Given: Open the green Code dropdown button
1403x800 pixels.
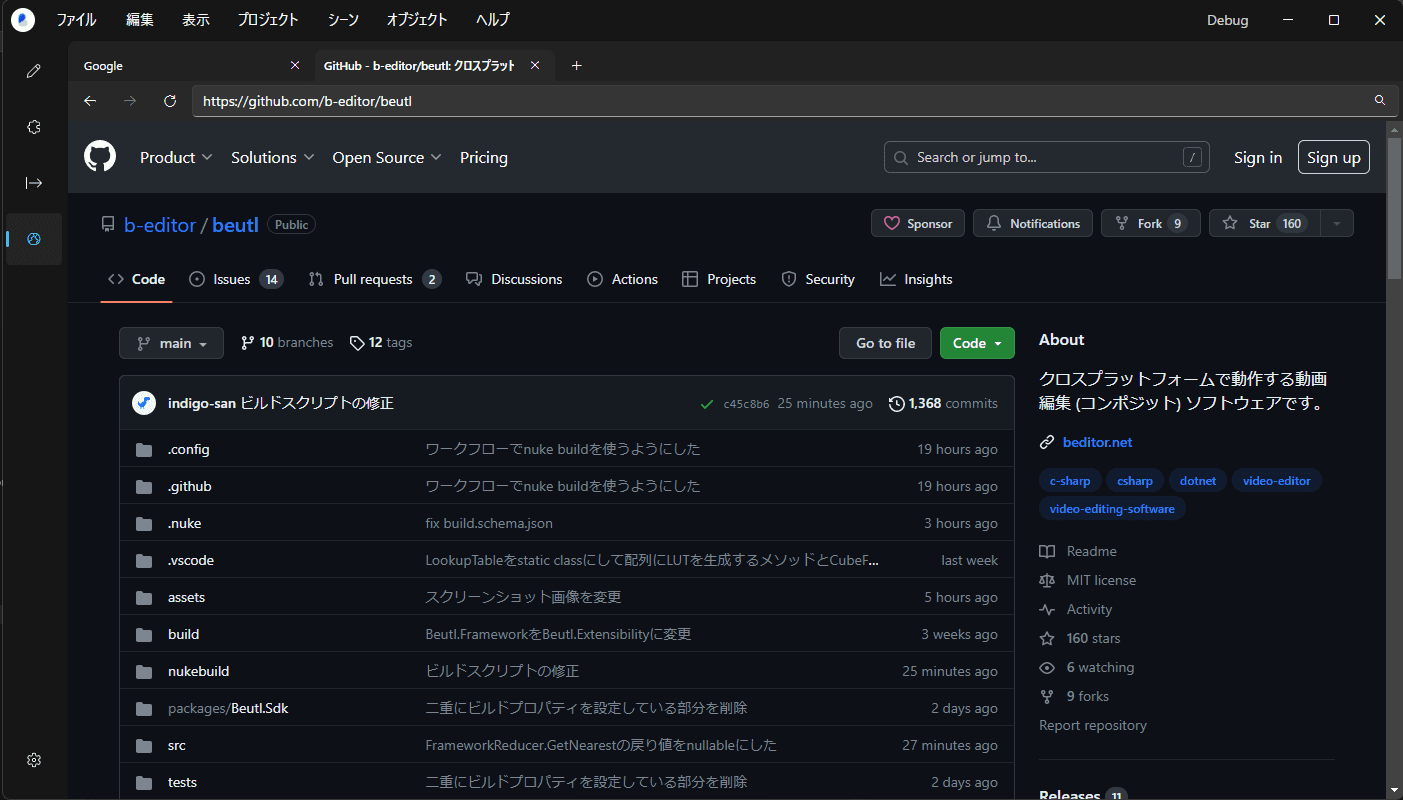Looking at the screenshot, I should coord(977,343).
